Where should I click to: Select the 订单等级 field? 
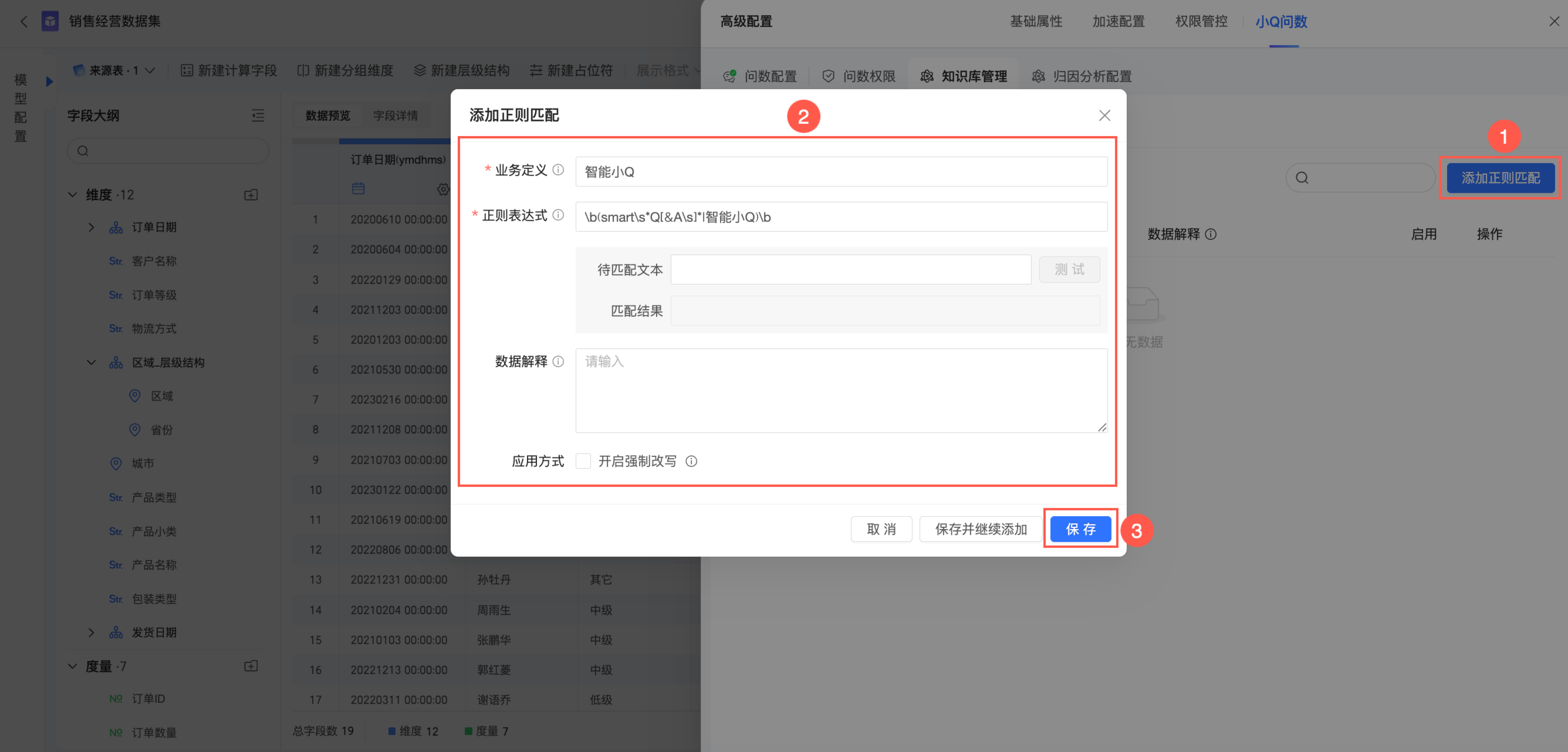pyautogui.click(x=154, y=295)
